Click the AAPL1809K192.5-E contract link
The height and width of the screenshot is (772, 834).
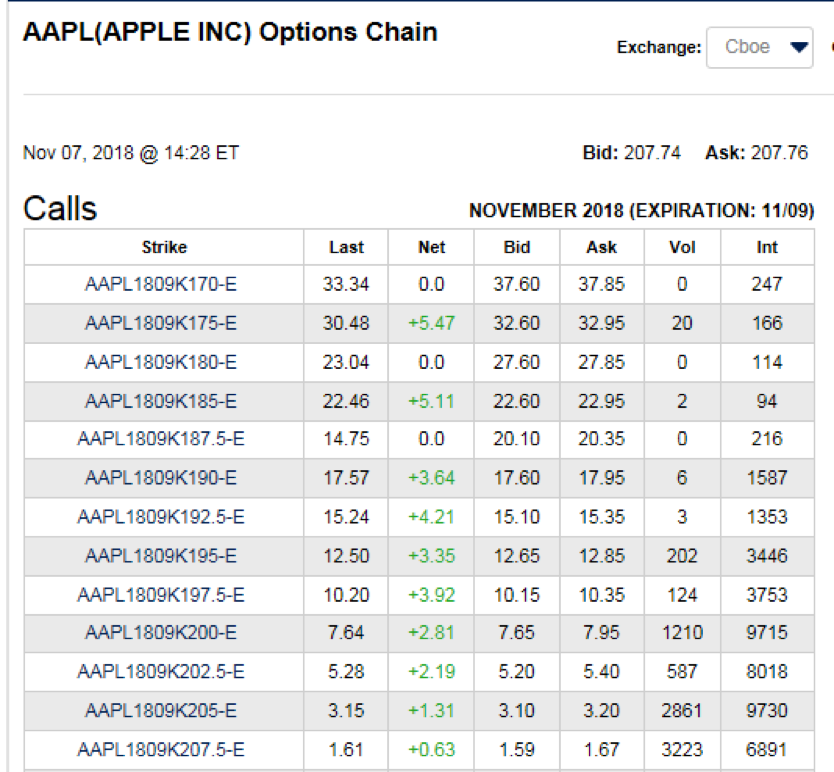(x=161, y=518)
